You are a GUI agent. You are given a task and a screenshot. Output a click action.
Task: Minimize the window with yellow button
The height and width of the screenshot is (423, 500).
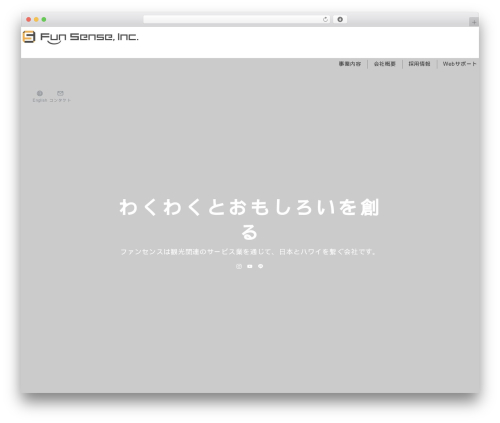[x=36, y=20]
